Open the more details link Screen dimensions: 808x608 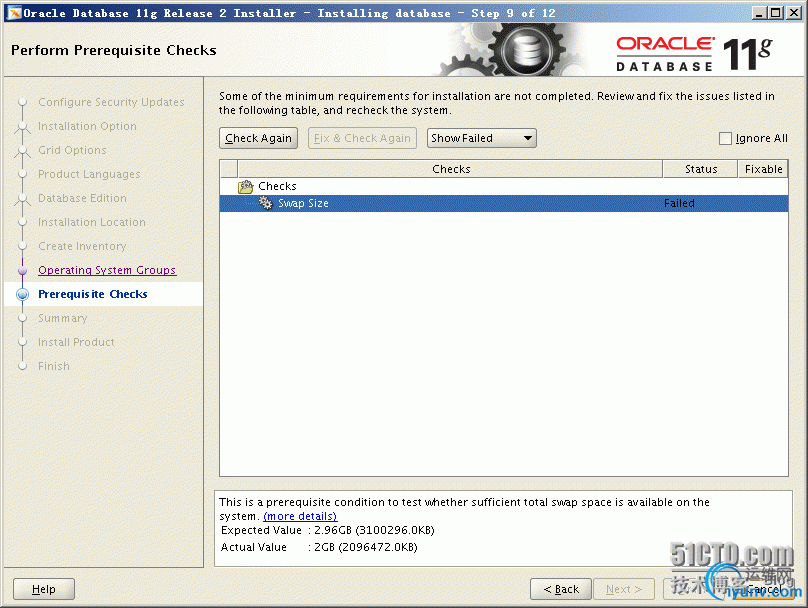tap(300, 516)
